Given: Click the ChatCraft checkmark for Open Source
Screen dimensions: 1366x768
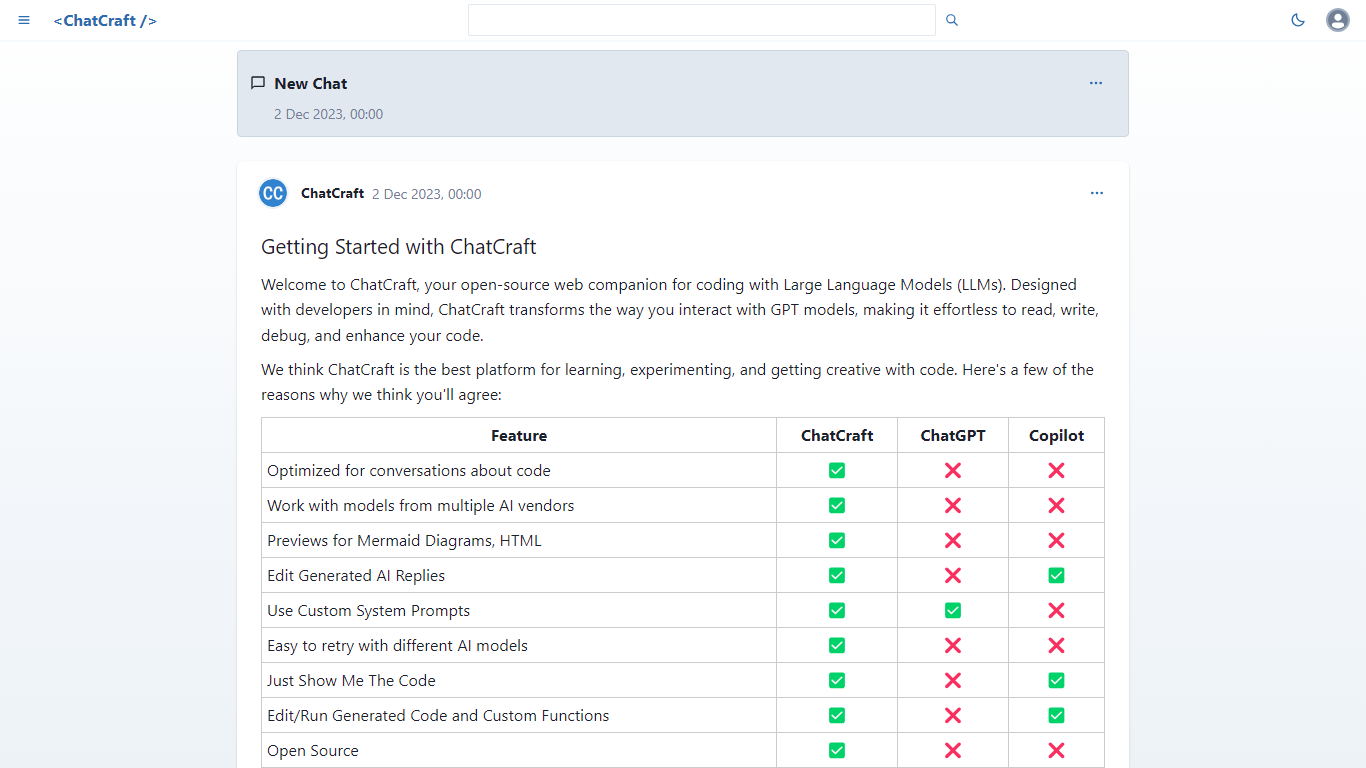Looking at the screenshot, I should pyautogui.click(x=837, y=750).
